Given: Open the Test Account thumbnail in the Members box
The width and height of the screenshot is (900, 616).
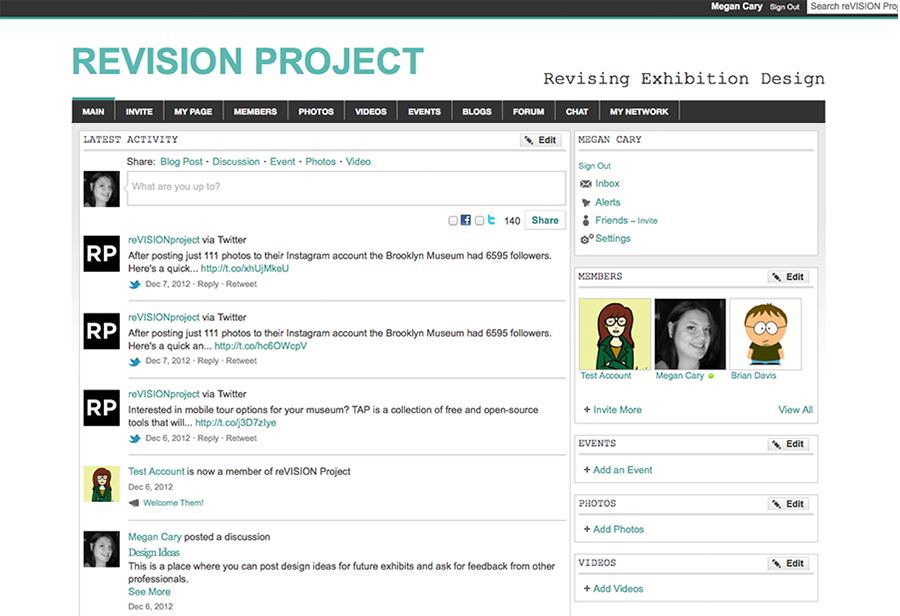Looking at the screenshot, I should click(615, 334).
